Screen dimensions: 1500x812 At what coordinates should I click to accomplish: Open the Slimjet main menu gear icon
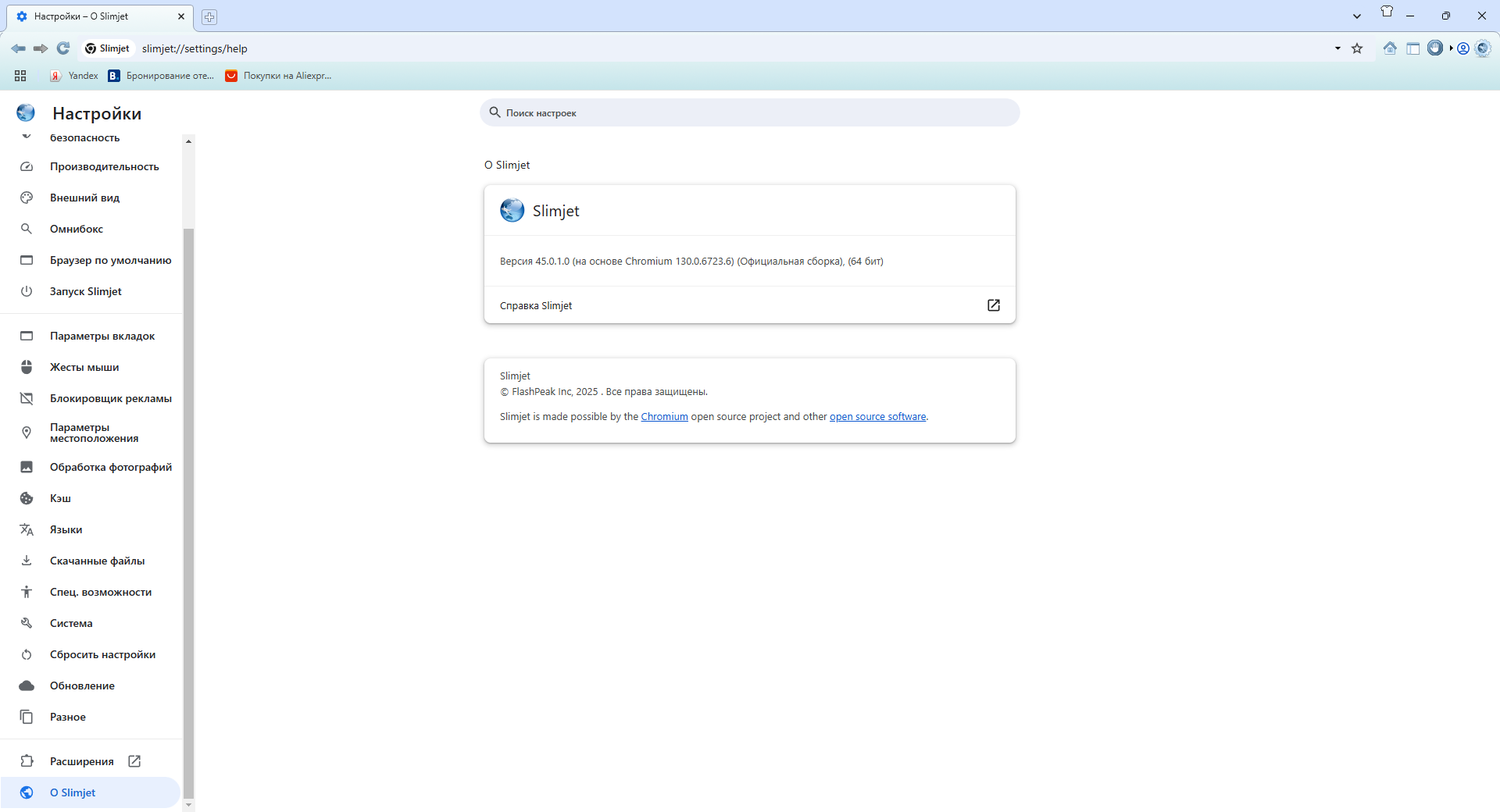pyautogui.click(x=1483, y=48)
